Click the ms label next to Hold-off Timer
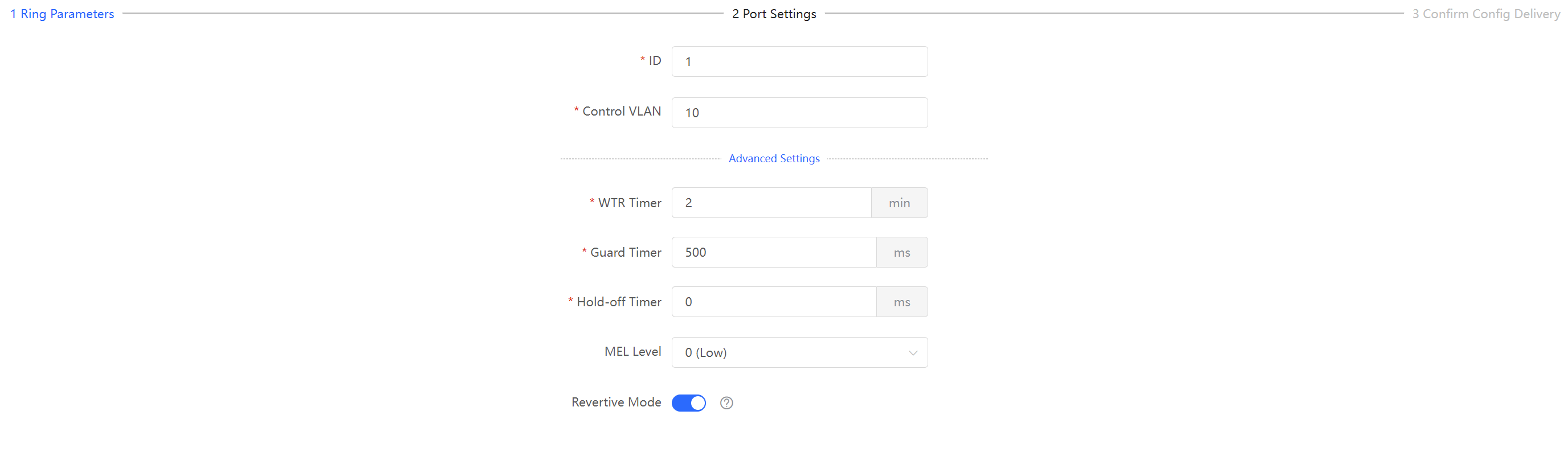The image size is (1568, 452). coord(901,301)
